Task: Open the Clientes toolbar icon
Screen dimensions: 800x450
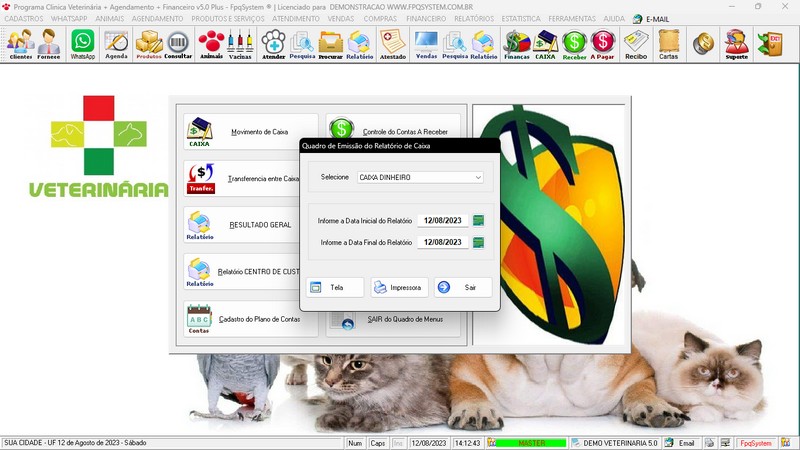Action: click(21, 44)
